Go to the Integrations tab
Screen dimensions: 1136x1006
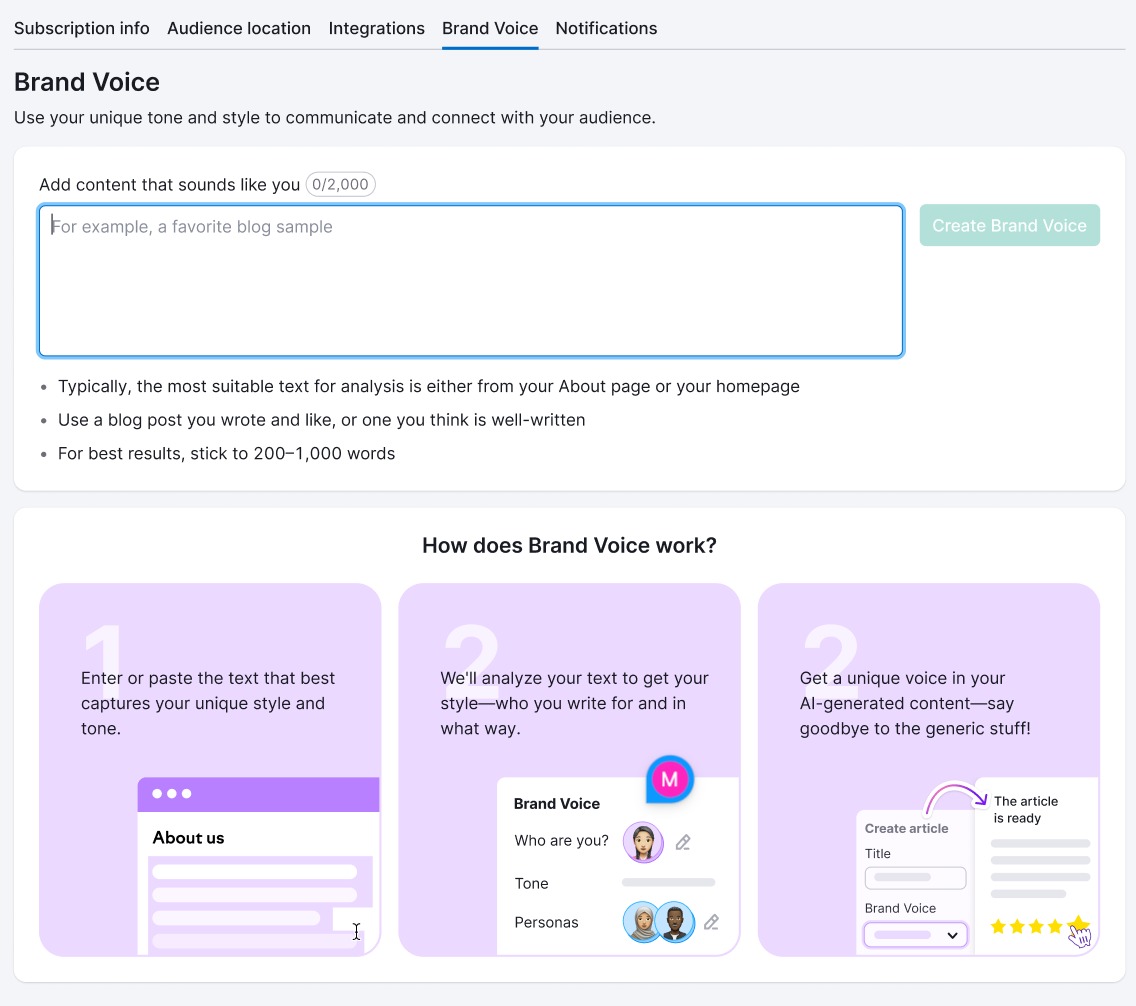pos(376,28)
